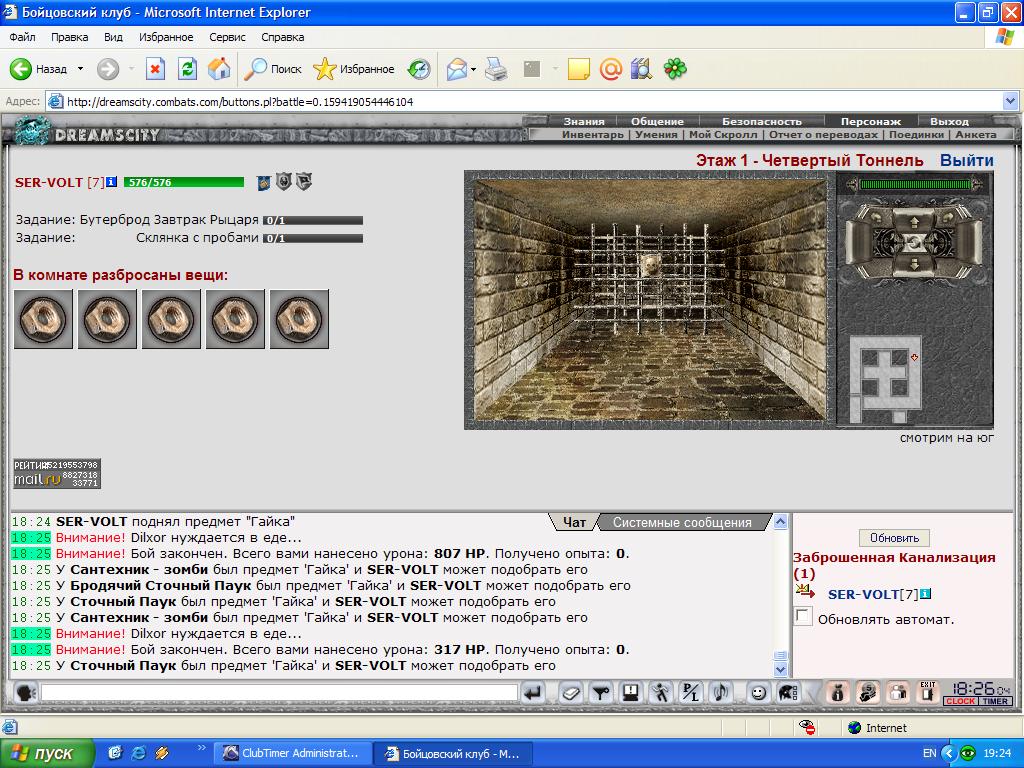Switch to Системные сообщения tab
Screen dimensions: 1024x768
click(x=682, y=522)
